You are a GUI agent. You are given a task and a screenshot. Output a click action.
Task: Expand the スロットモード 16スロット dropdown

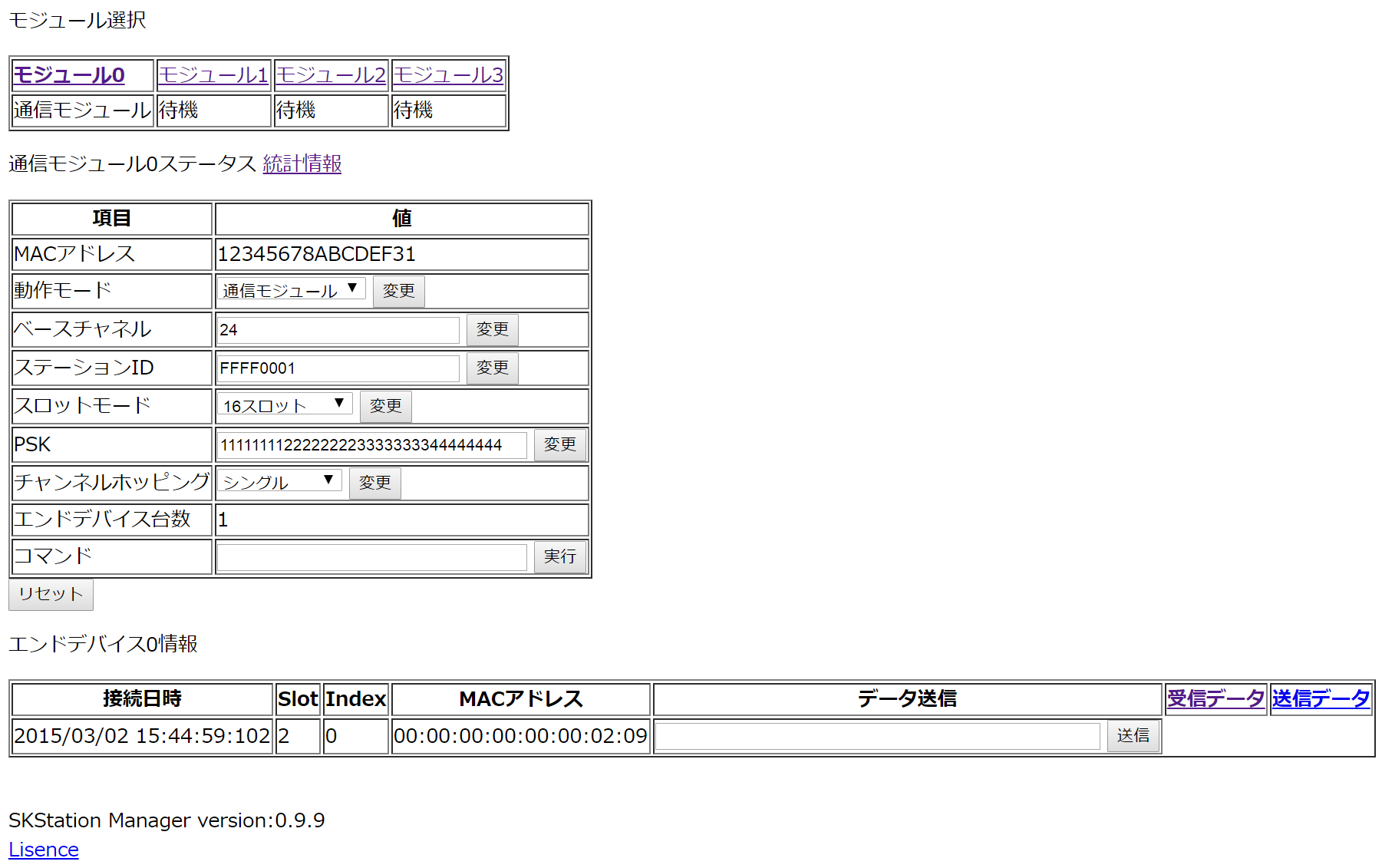point(284,404)
